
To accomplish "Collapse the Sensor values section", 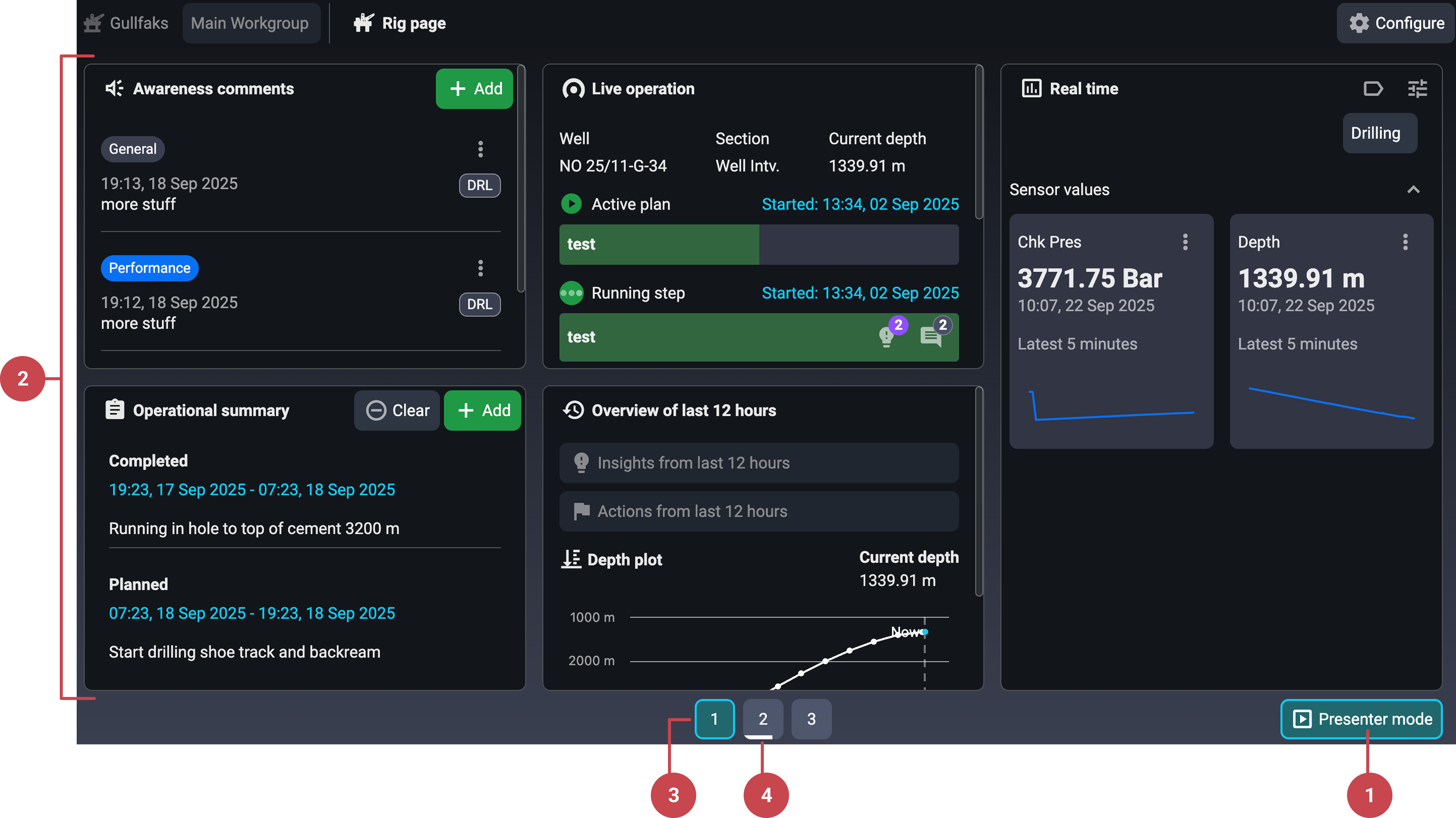I will [x=1413, y=190].
